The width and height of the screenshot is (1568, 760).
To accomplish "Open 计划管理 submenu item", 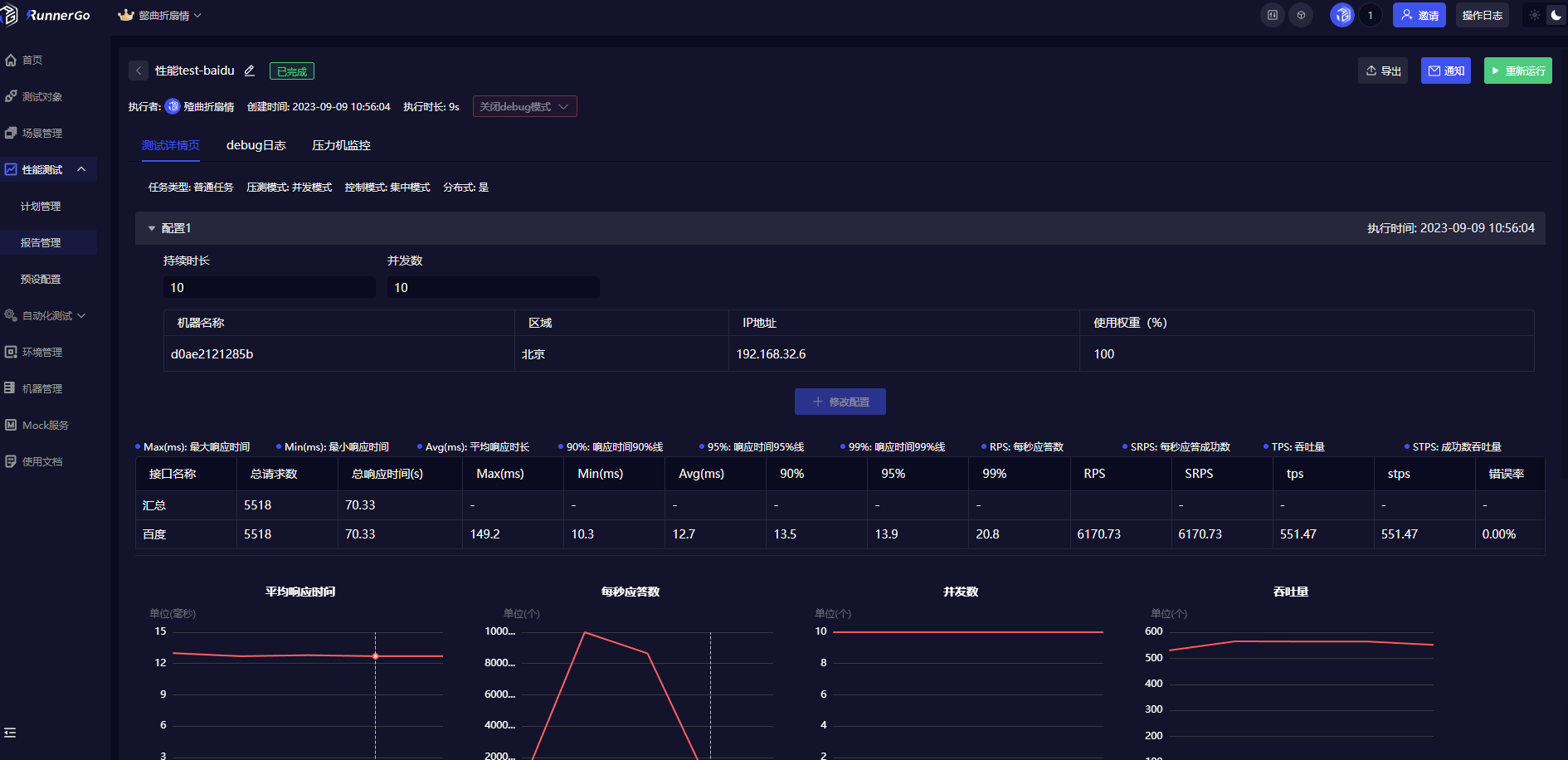I will 41,206.
